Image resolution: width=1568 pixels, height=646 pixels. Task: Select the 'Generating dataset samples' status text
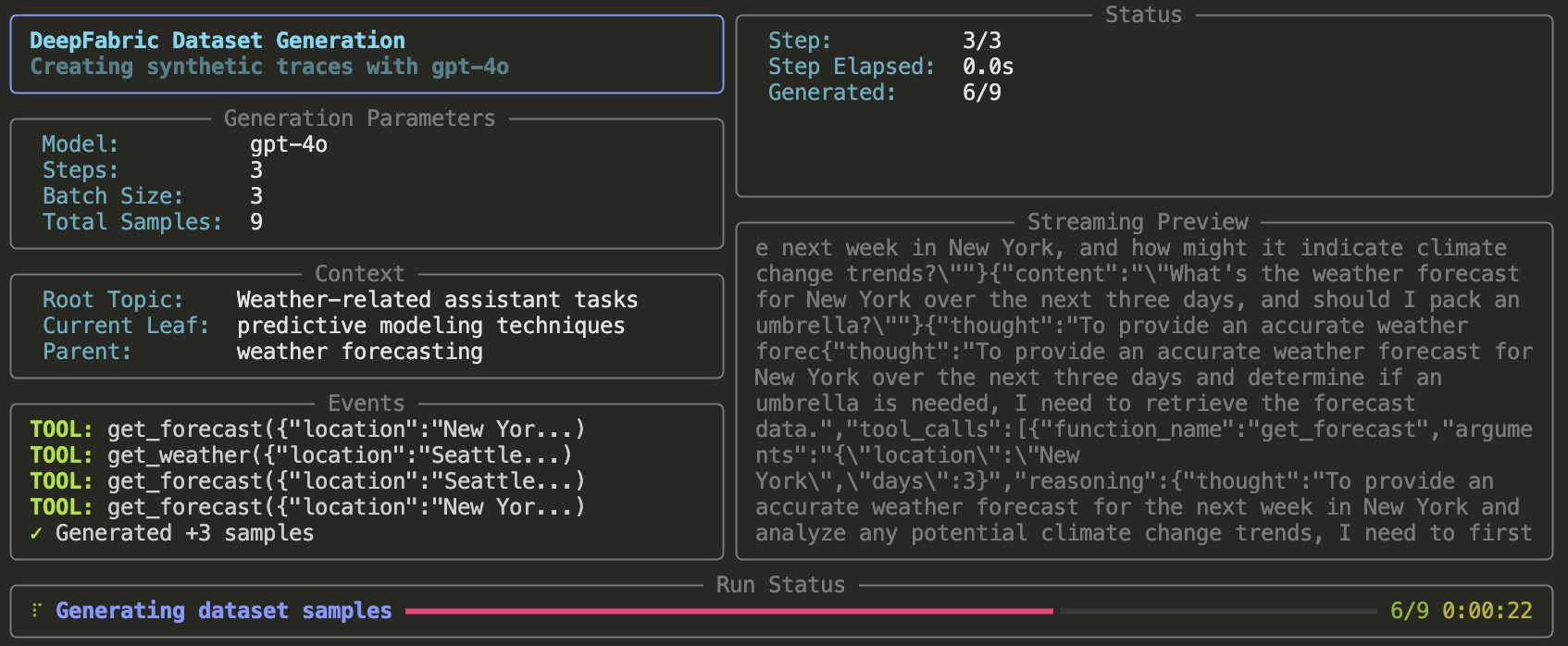pos(224,611)
